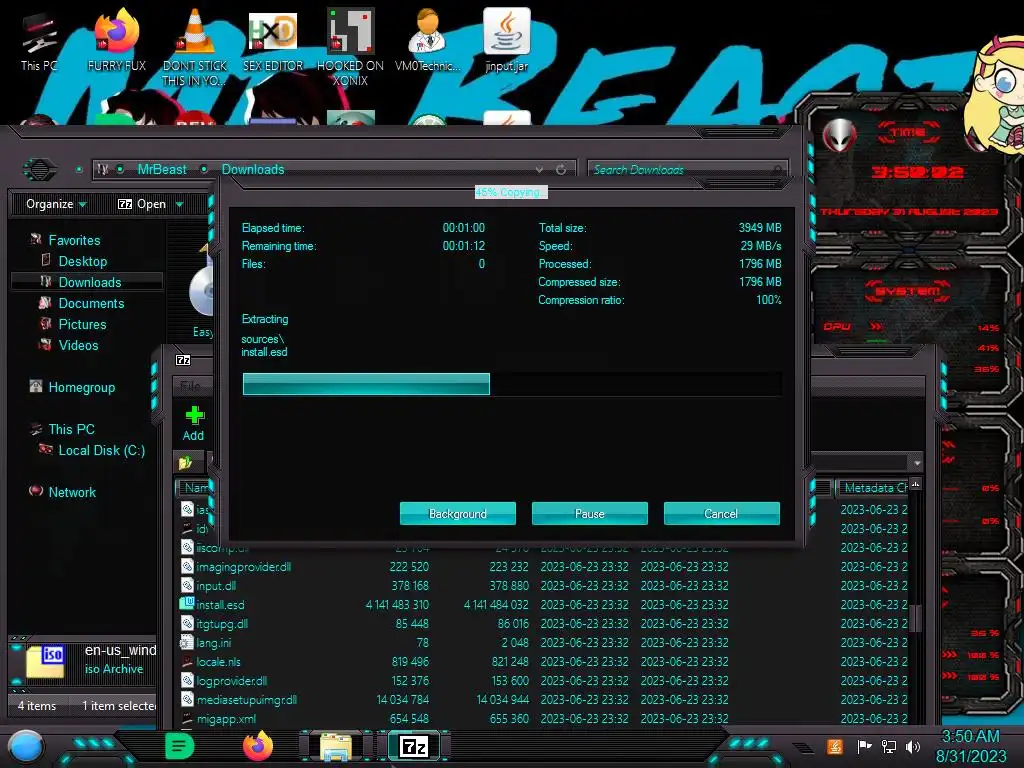Select the iso archive thumbnail in details pane
Screen dimensions: 1024x768
pos(45,661)
